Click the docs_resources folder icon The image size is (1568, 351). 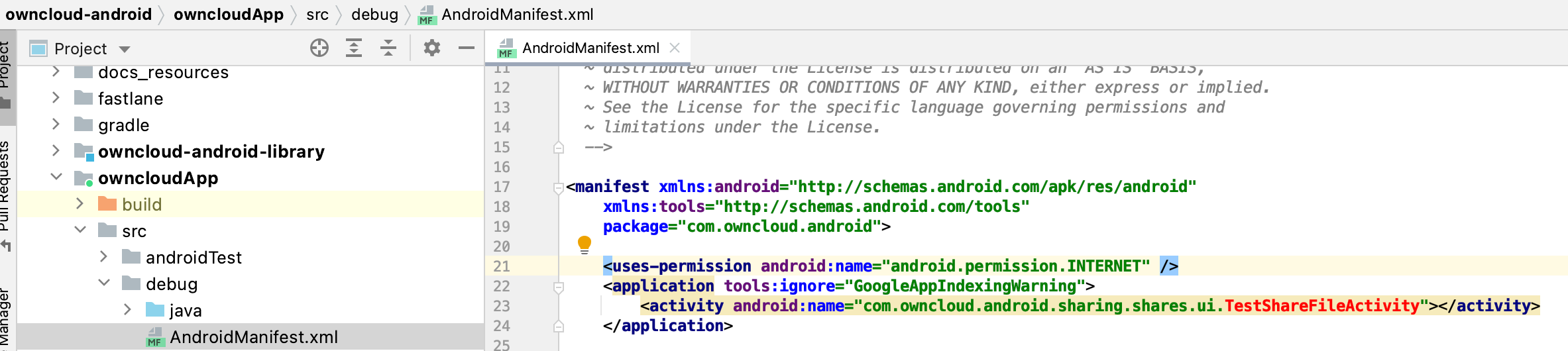[84, 72]
